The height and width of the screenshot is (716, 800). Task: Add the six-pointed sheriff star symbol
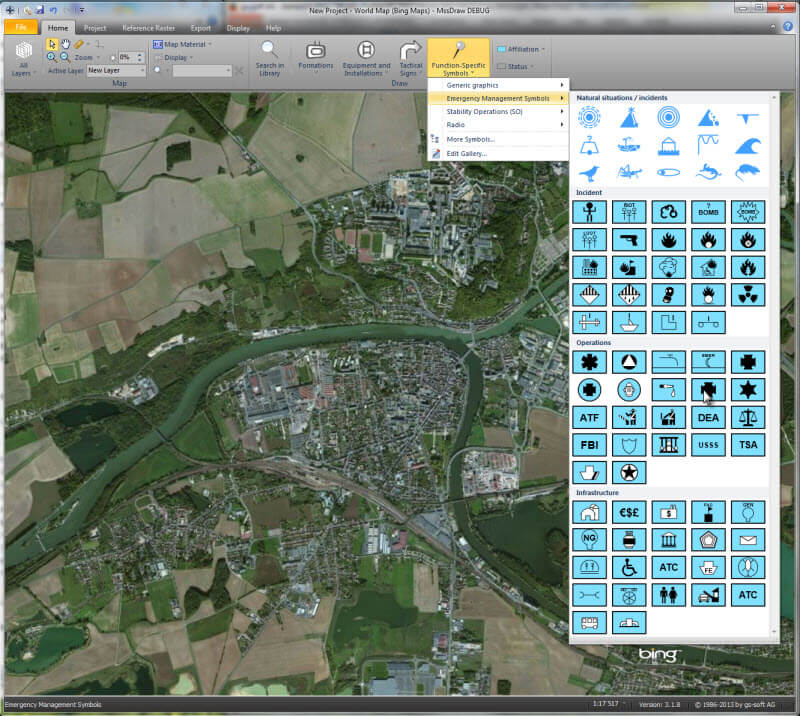click(747, 390)
